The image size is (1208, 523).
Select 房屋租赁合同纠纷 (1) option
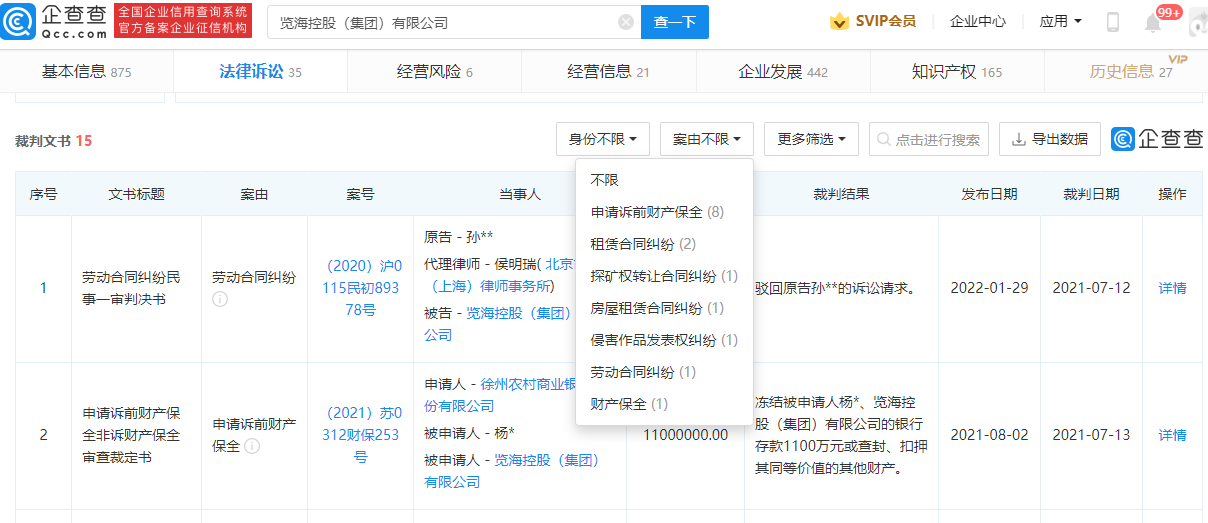tap(664, 308)
